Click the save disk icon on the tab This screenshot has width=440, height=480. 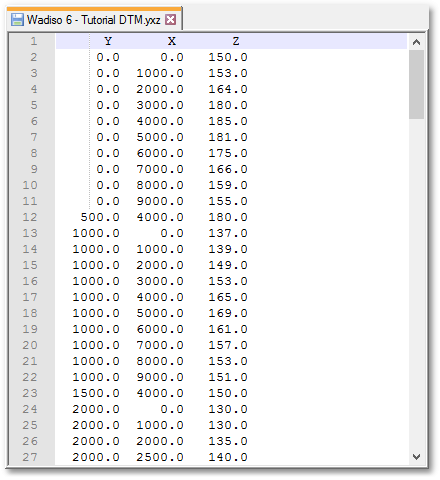pos(17,20)
